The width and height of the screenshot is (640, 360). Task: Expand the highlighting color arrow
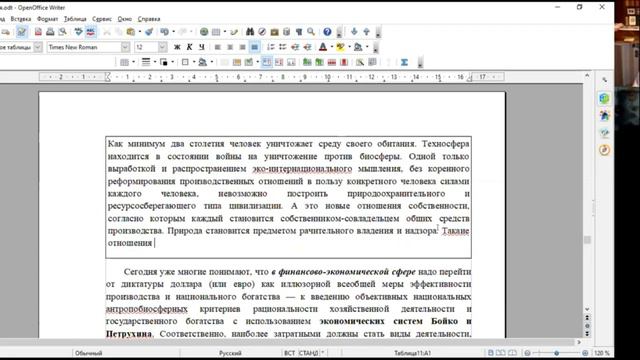pos(349,47)
